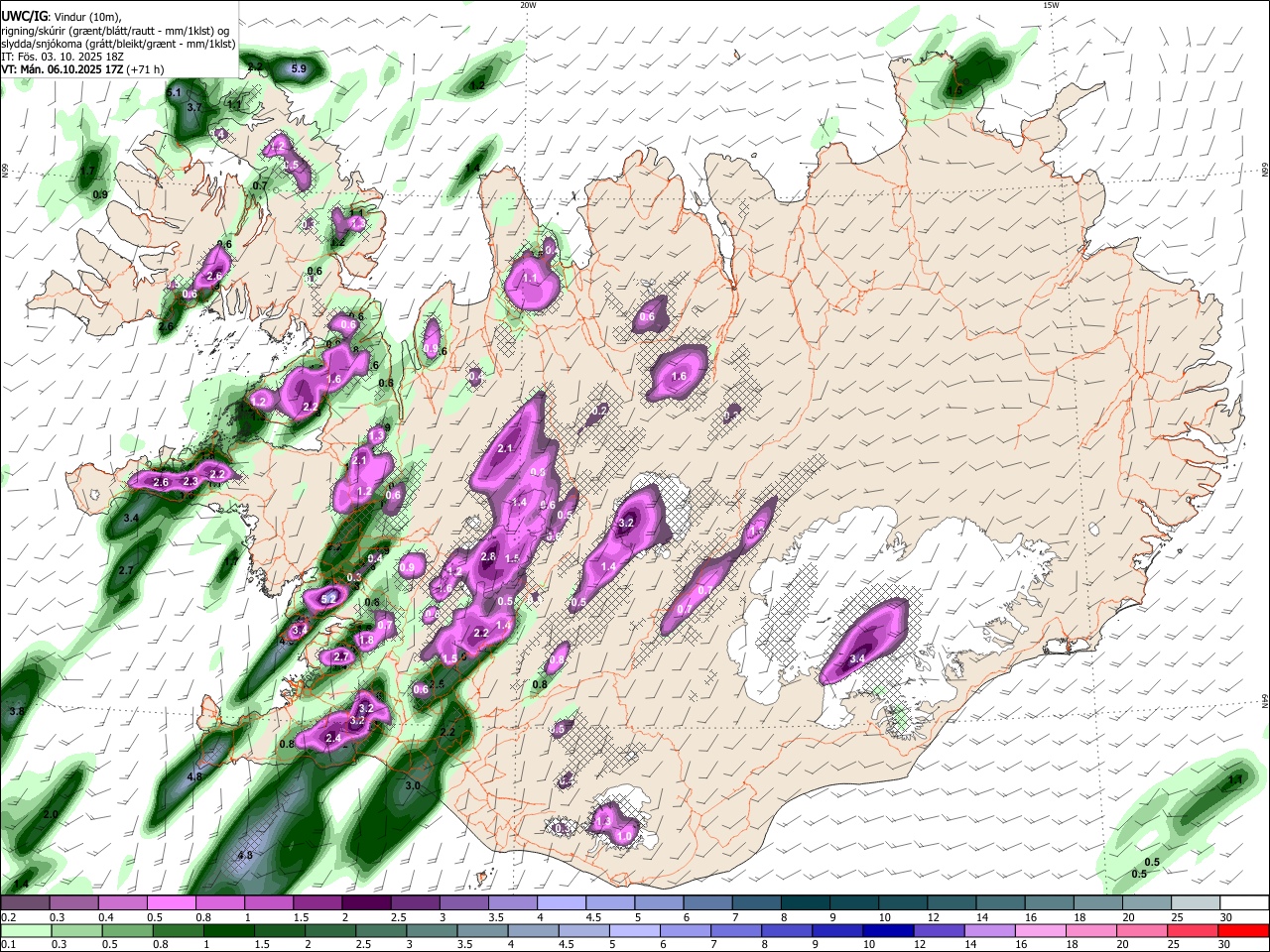1270x952 pixels.
Task: Click the 2.0 precipitation value
Action: [x=51, y=814]
